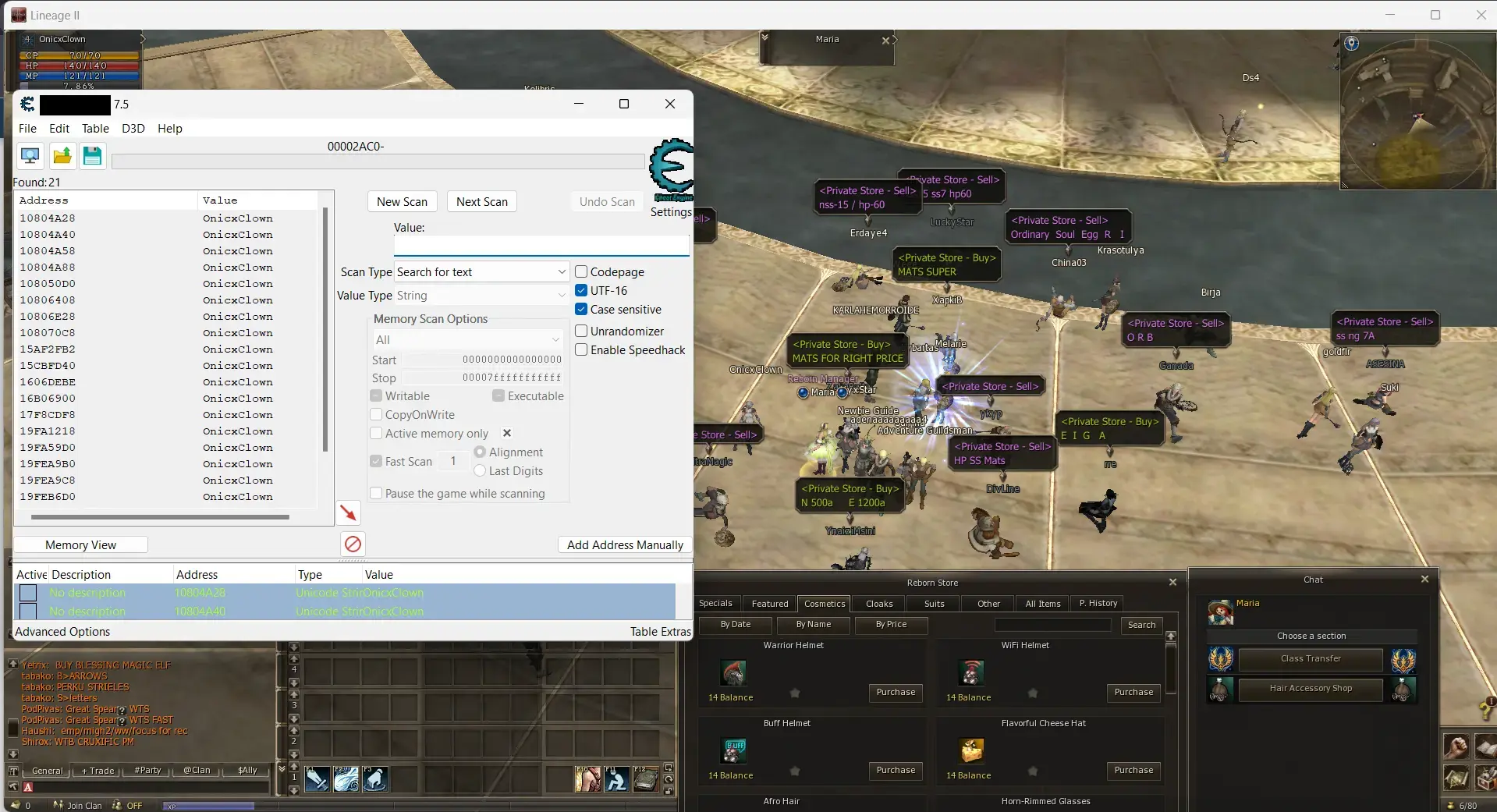Open memory region All dropdown
The image size is (1497, 812).
tap(466, 339)
